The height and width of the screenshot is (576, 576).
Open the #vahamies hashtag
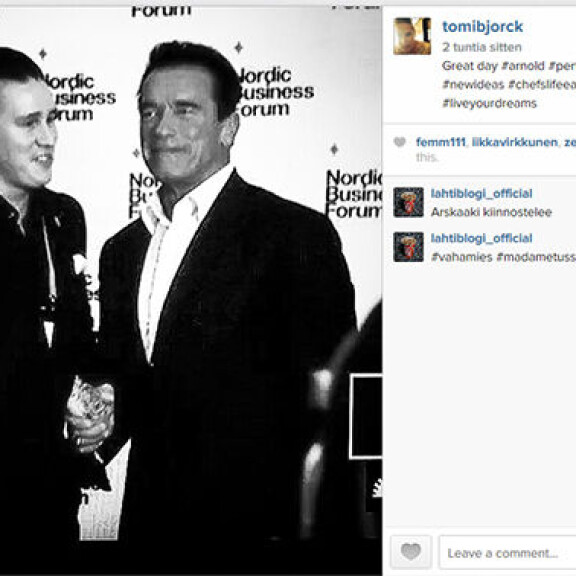(x=461, y=257)
